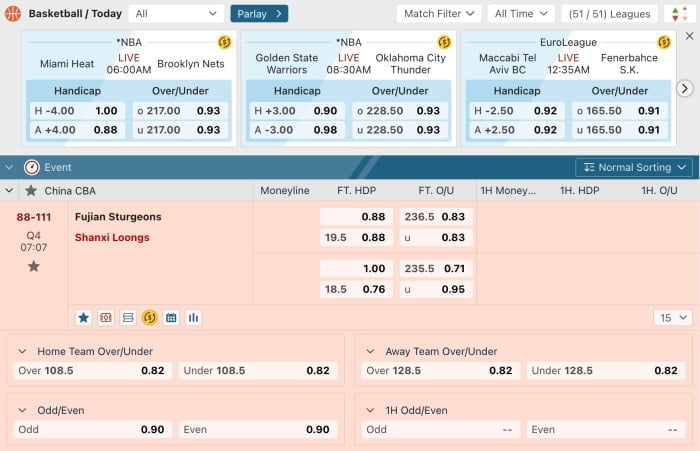
Task: Click coin icon on Golden State Warriors card
Action: 444,42
